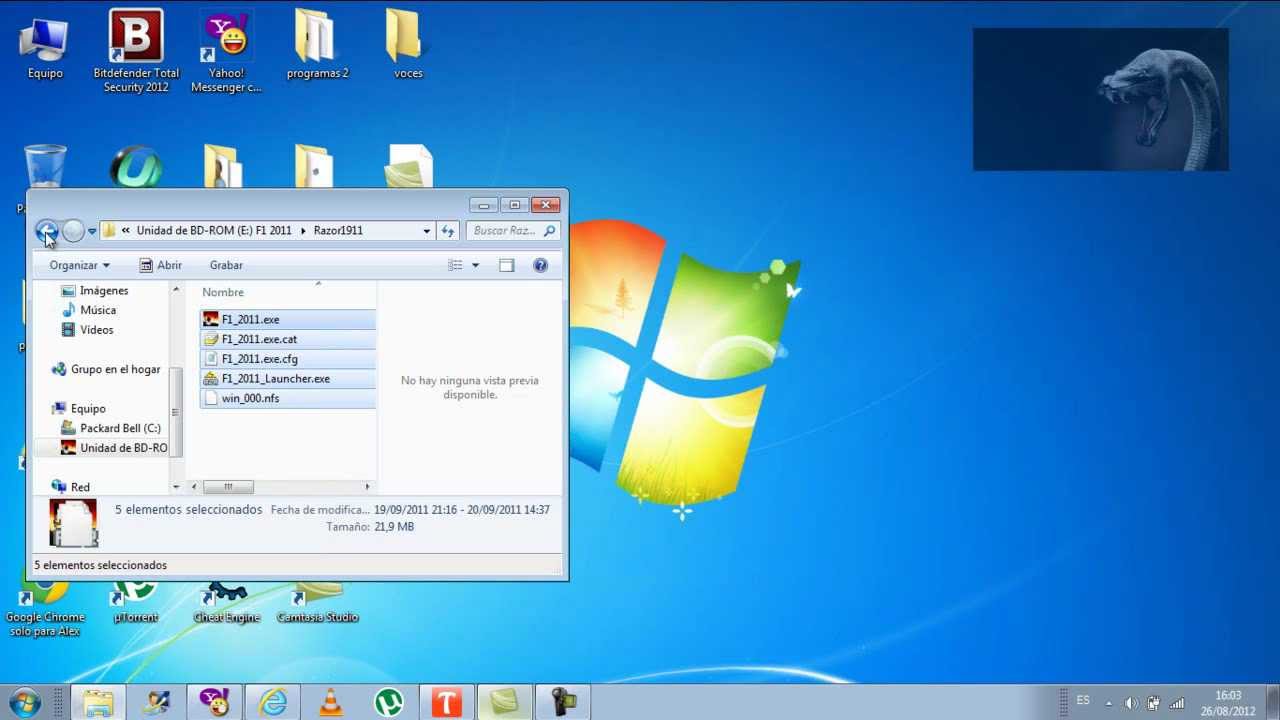The height and width of the screenshot is (720, 1280).
Task: Click navigation pane scroll-up arrow
Action: pyautogui.click(x=176, y=290)
